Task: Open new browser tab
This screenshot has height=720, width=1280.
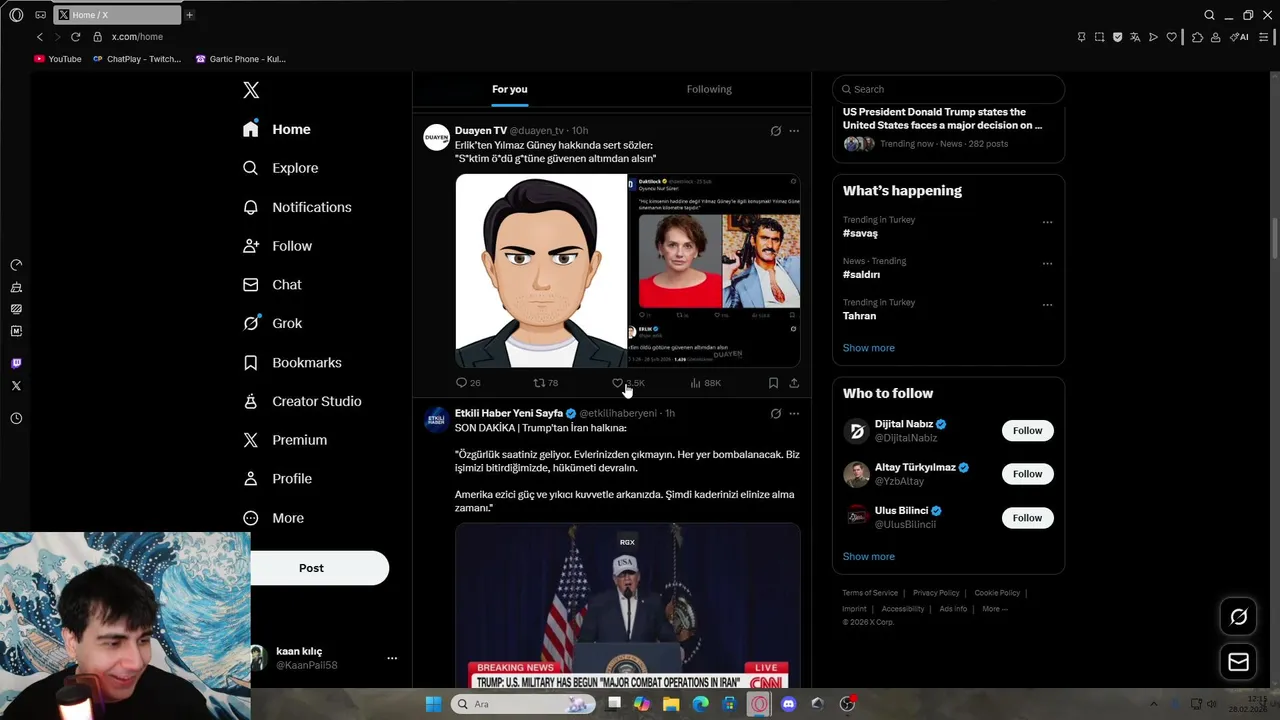Action: (189, 15)
